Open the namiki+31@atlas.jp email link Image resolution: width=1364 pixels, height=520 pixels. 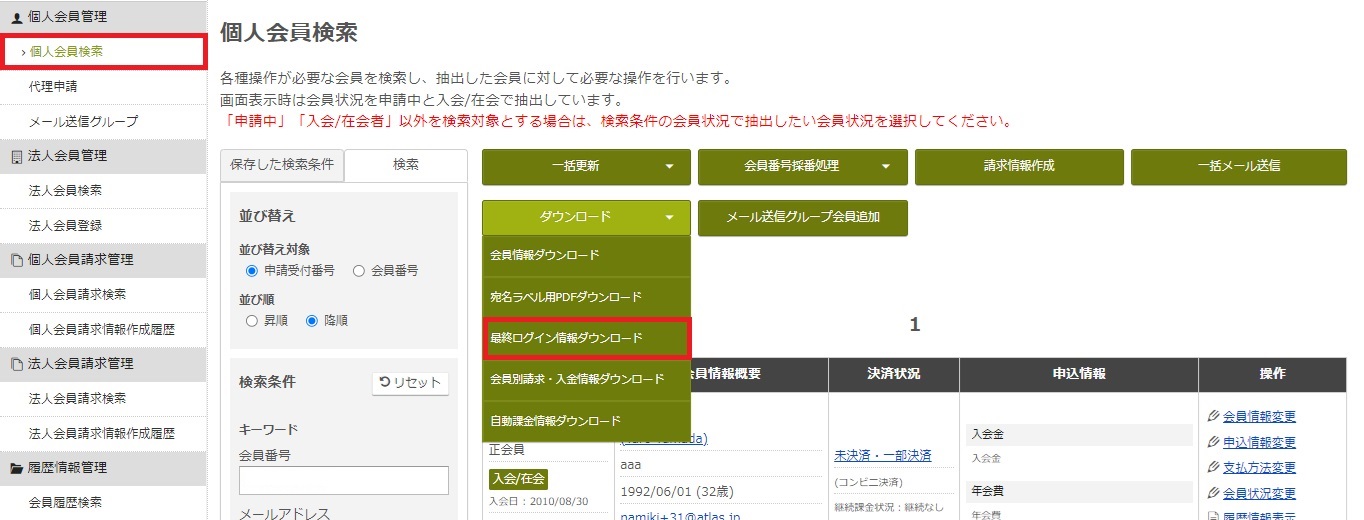681,516
